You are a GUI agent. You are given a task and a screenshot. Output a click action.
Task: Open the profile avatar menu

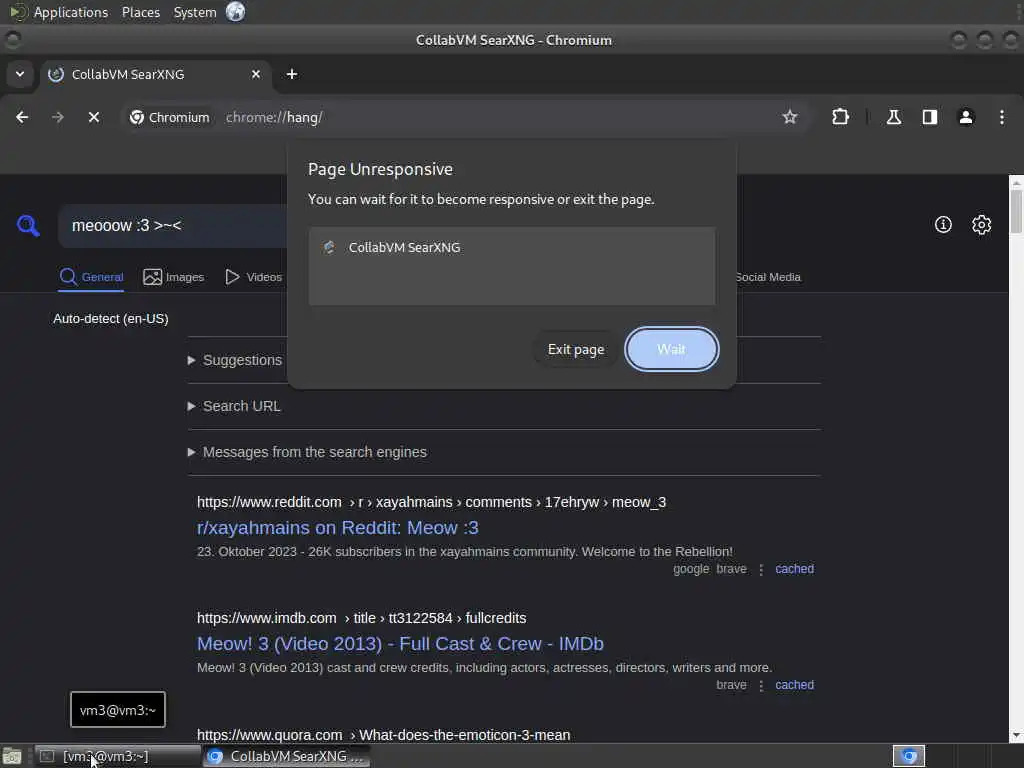966,118
